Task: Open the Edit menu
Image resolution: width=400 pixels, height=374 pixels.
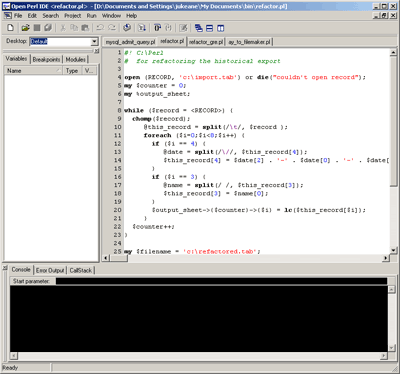Action: [x=32, y=16]
